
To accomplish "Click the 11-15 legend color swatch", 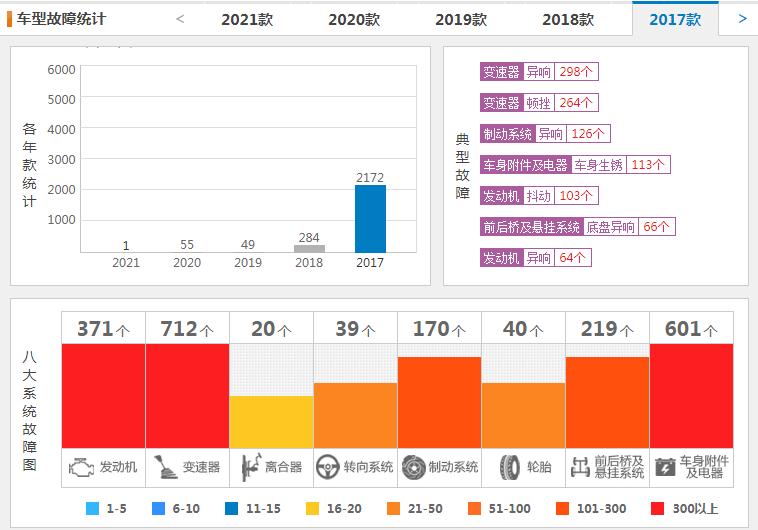I will click(x=232, y=508).
